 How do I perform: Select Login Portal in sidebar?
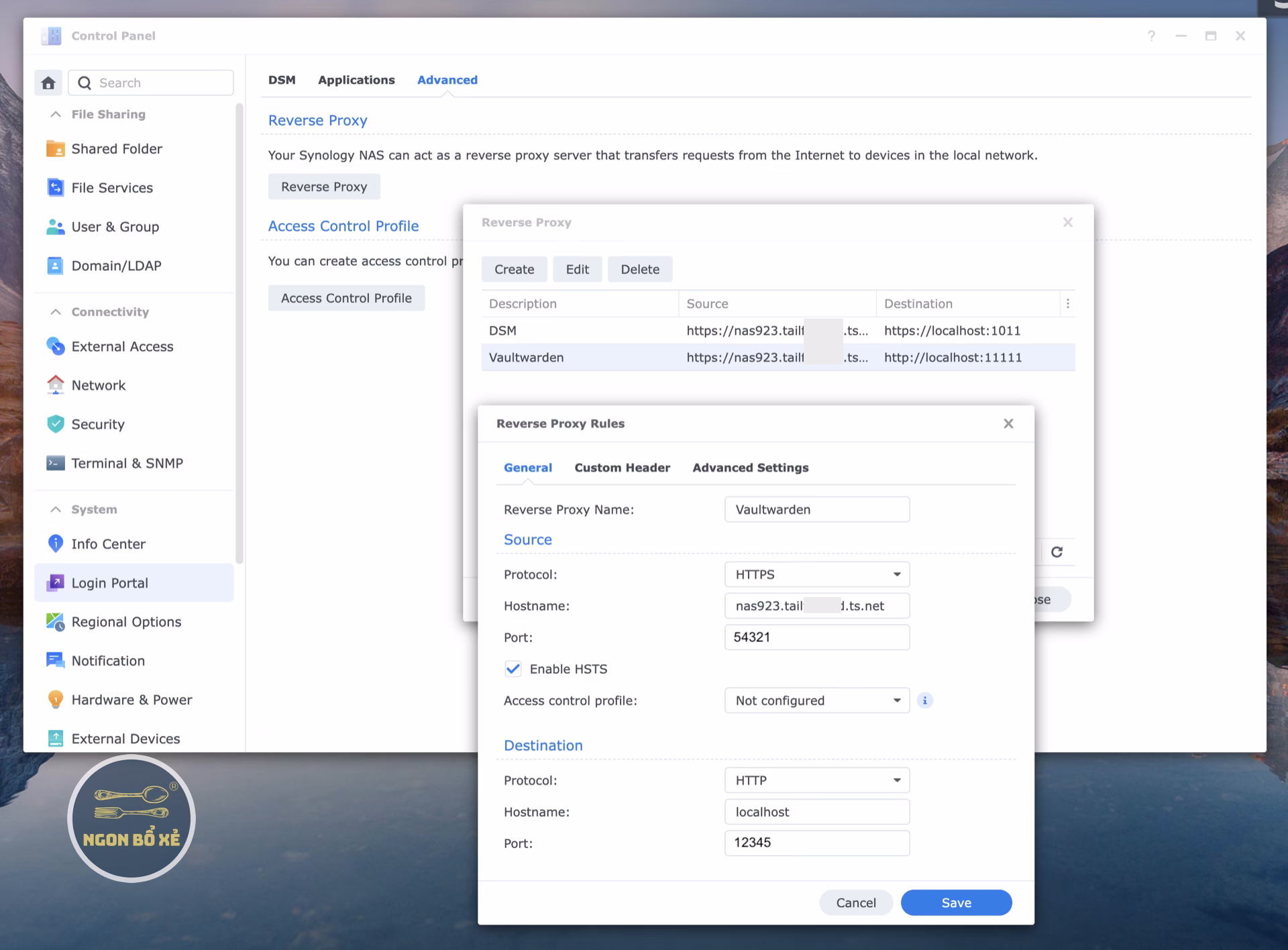click(x=134, y=583)
